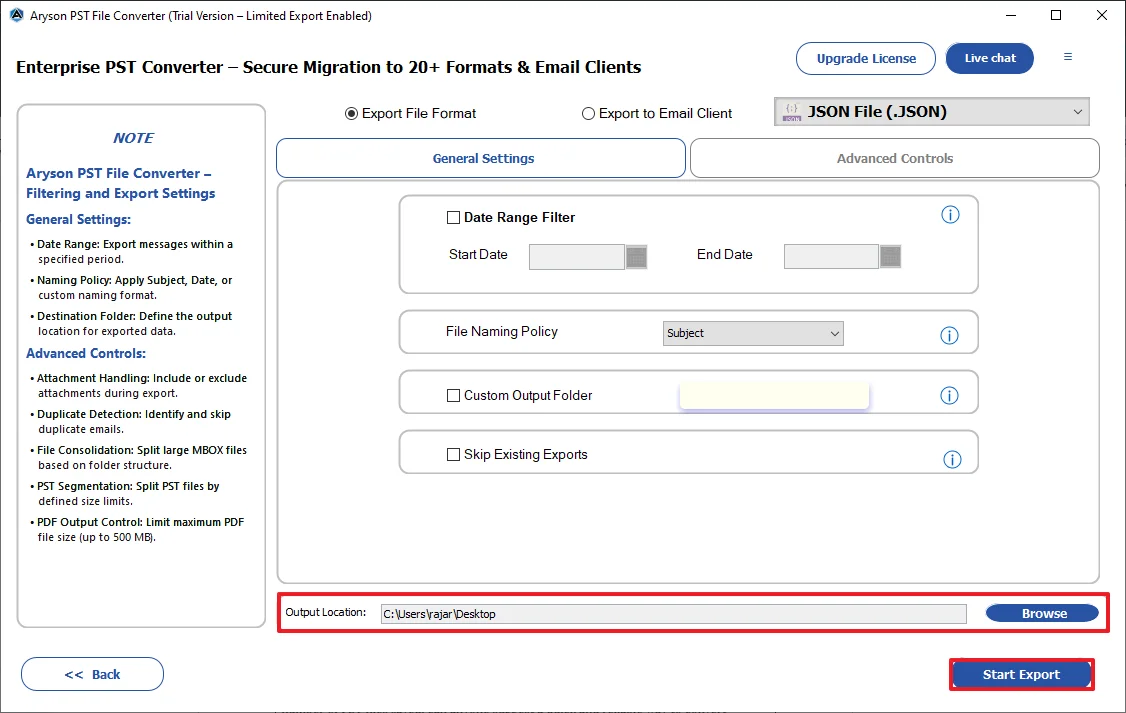This screenshot has height=713, width=1126.
Task: Open the Date Range Filter info icon
Action: point(950,215)
